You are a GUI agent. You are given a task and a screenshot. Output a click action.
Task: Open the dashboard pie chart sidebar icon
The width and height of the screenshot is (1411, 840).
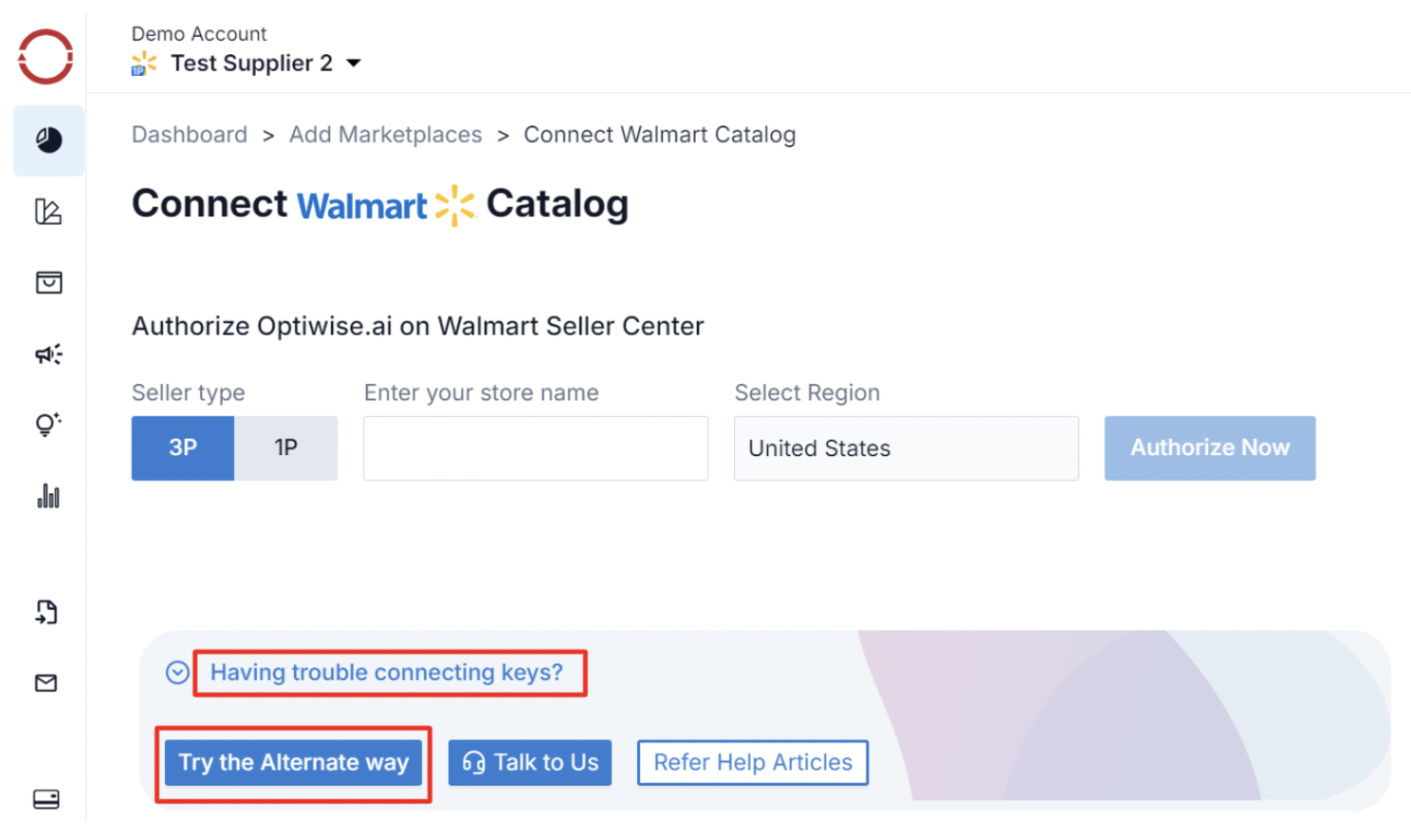click(x=48, y=140)
